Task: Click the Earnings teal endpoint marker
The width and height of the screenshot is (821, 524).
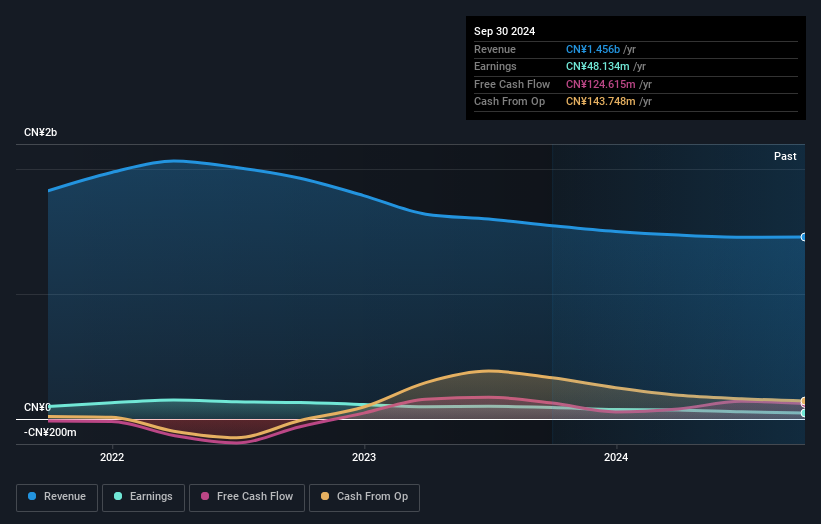Action: point(804,413)
